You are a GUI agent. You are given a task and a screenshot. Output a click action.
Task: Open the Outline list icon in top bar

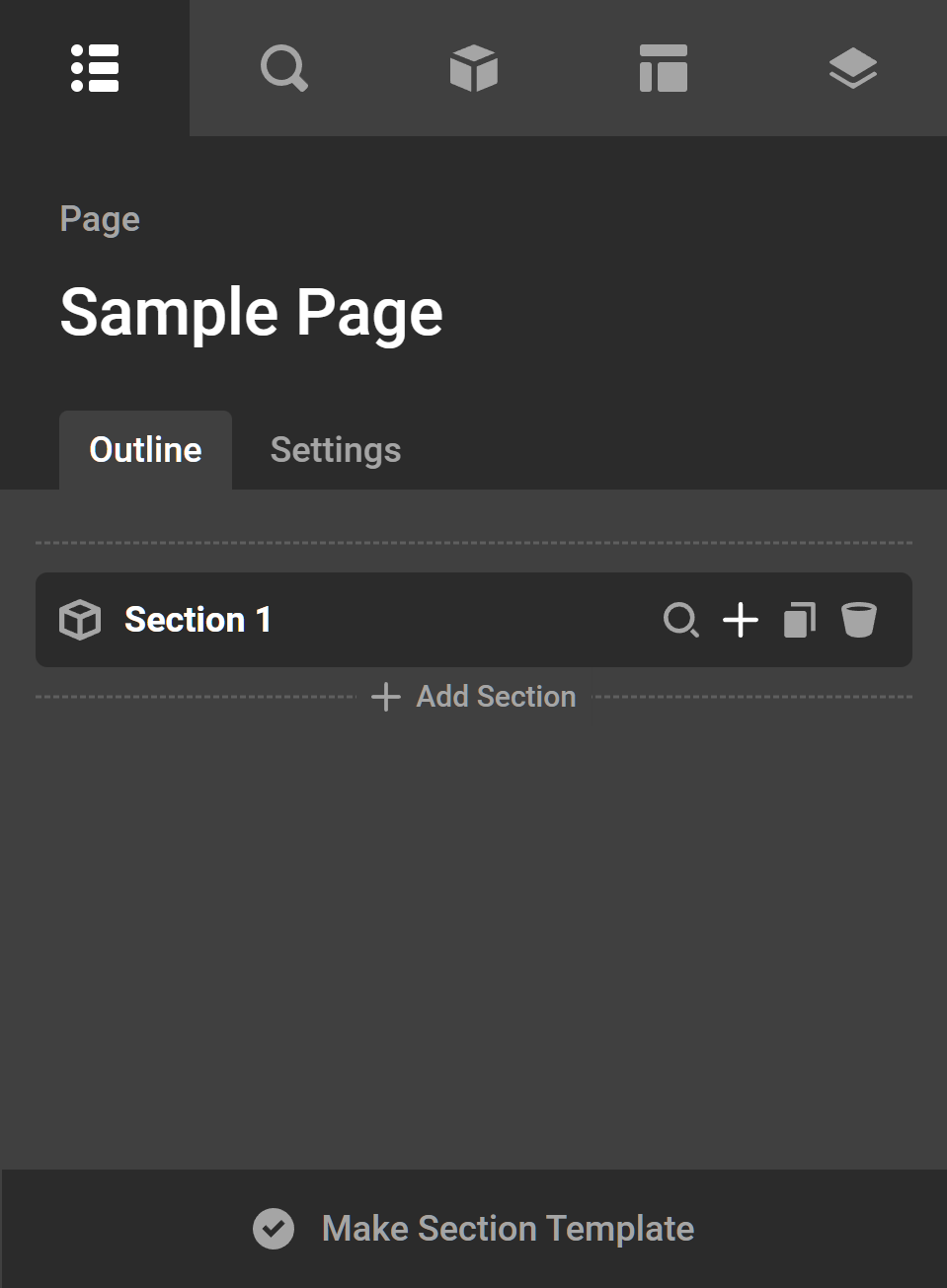tap(95, 68)
